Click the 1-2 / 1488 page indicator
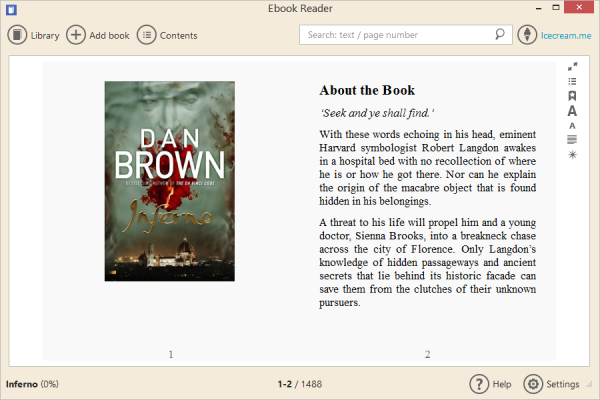The width and height of the screenshot is (600, 400). (300, 384)
